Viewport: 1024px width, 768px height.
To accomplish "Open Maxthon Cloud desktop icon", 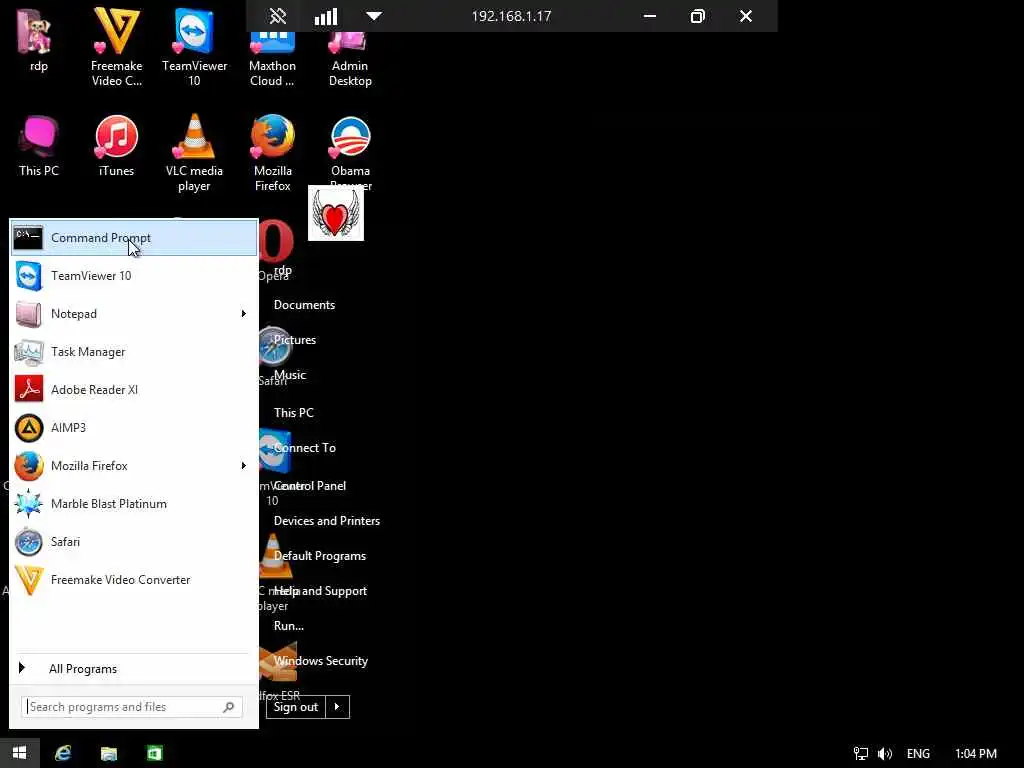I will coord(272,59).
